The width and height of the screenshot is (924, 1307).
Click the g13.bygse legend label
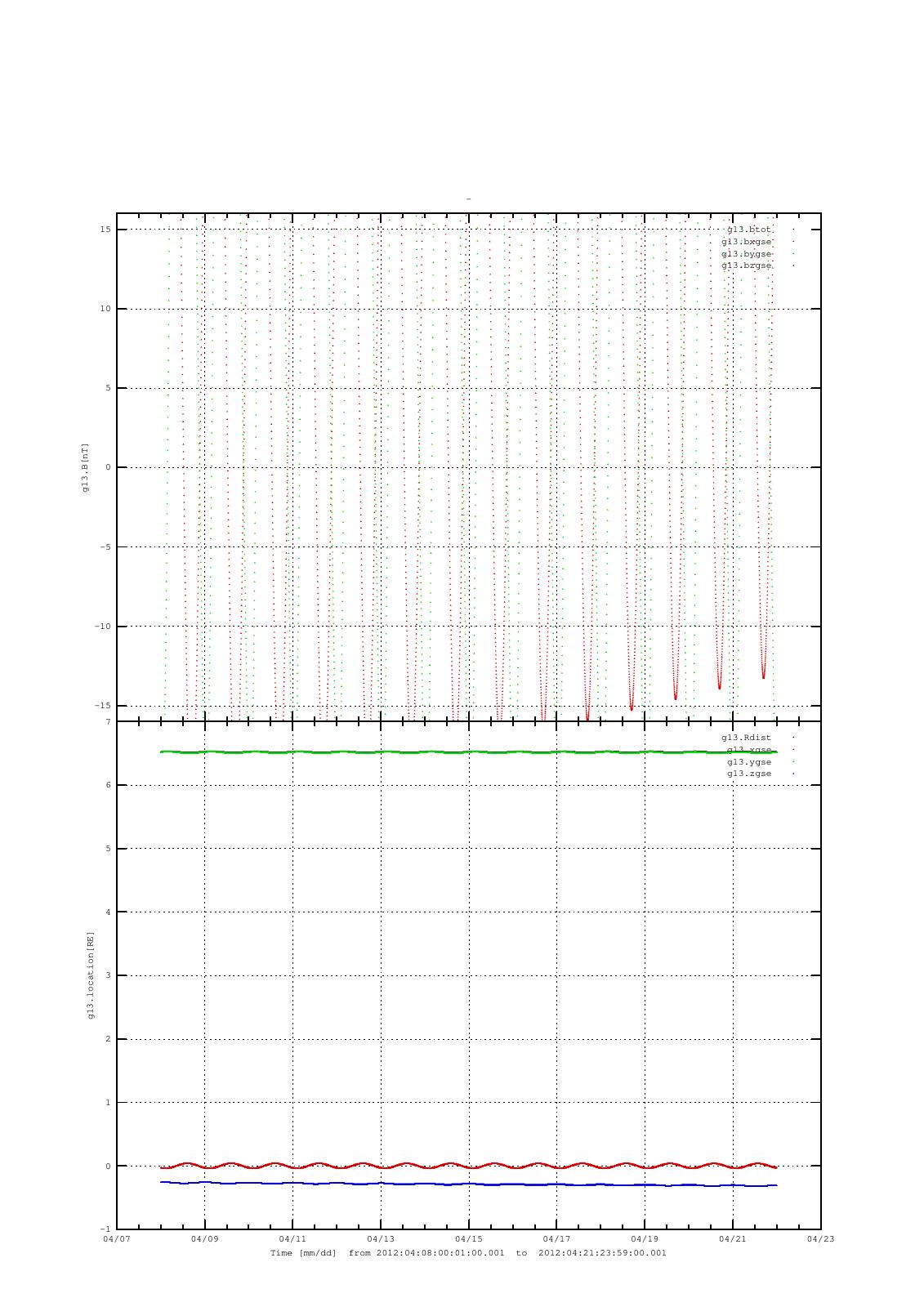[747, 254]
